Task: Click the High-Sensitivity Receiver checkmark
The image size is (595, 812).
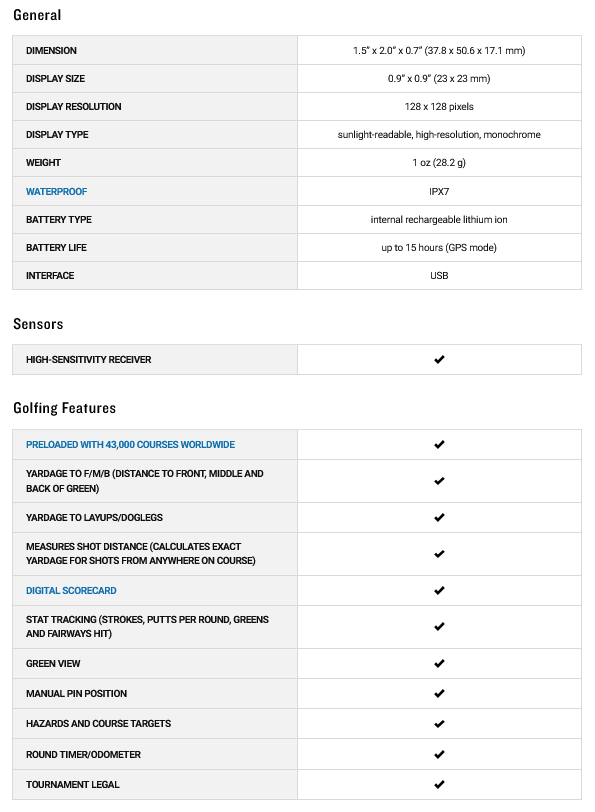Action: point(439,359)
